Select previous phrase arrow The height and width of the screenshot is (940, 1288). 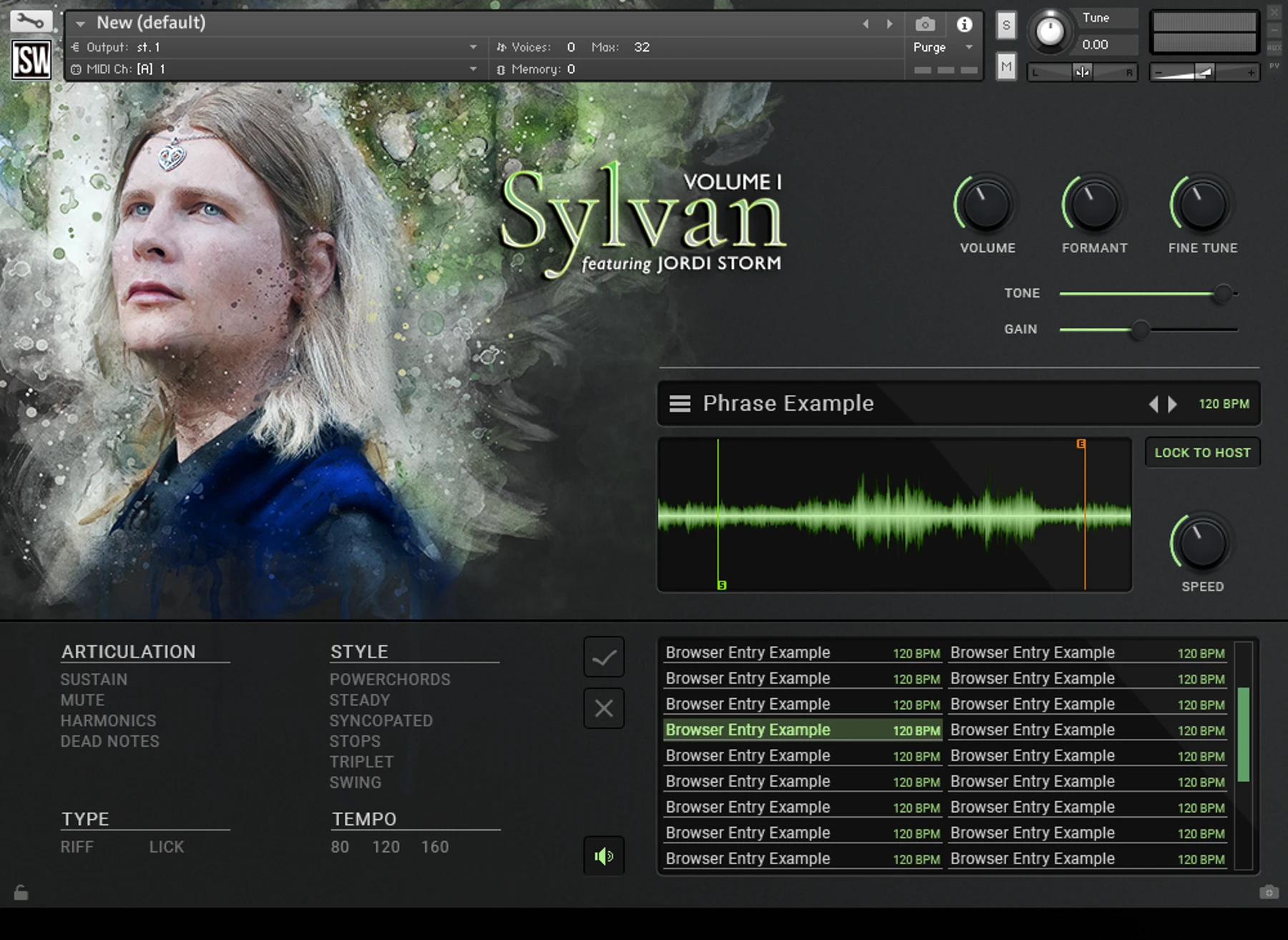click(x=1153, y=404)
